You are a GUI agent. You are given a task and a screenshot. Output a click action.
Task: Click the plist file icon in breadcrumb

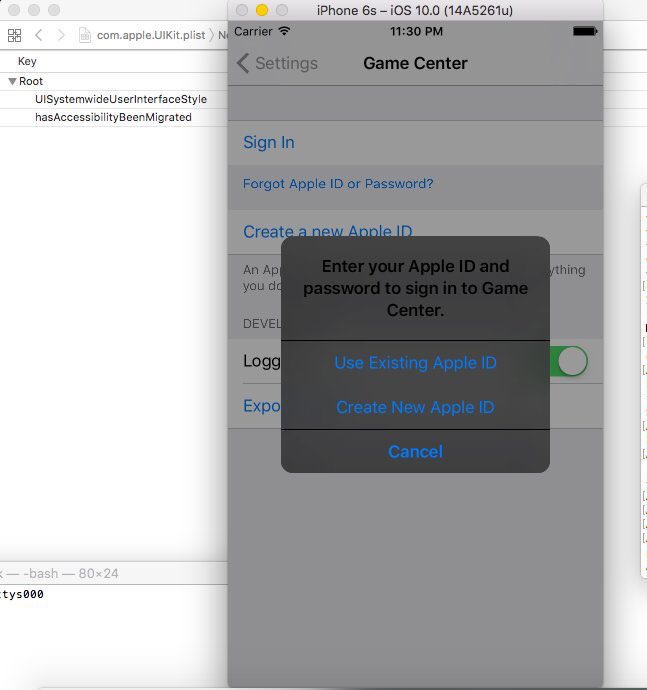click(x=85, y=35)
